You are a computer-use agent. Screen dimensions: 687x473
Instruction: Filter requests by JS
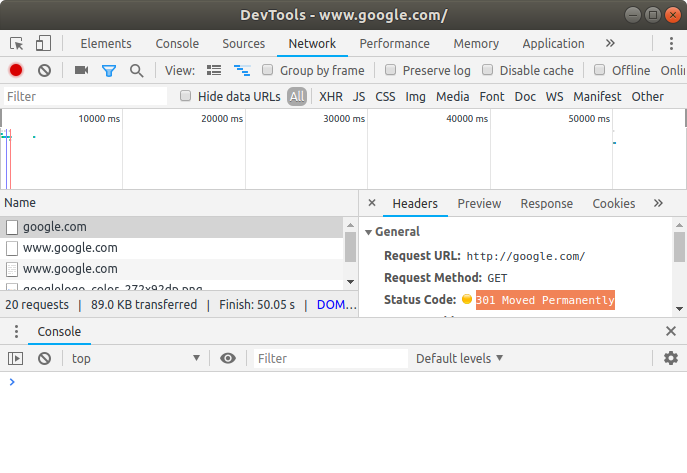pos(359,96)
